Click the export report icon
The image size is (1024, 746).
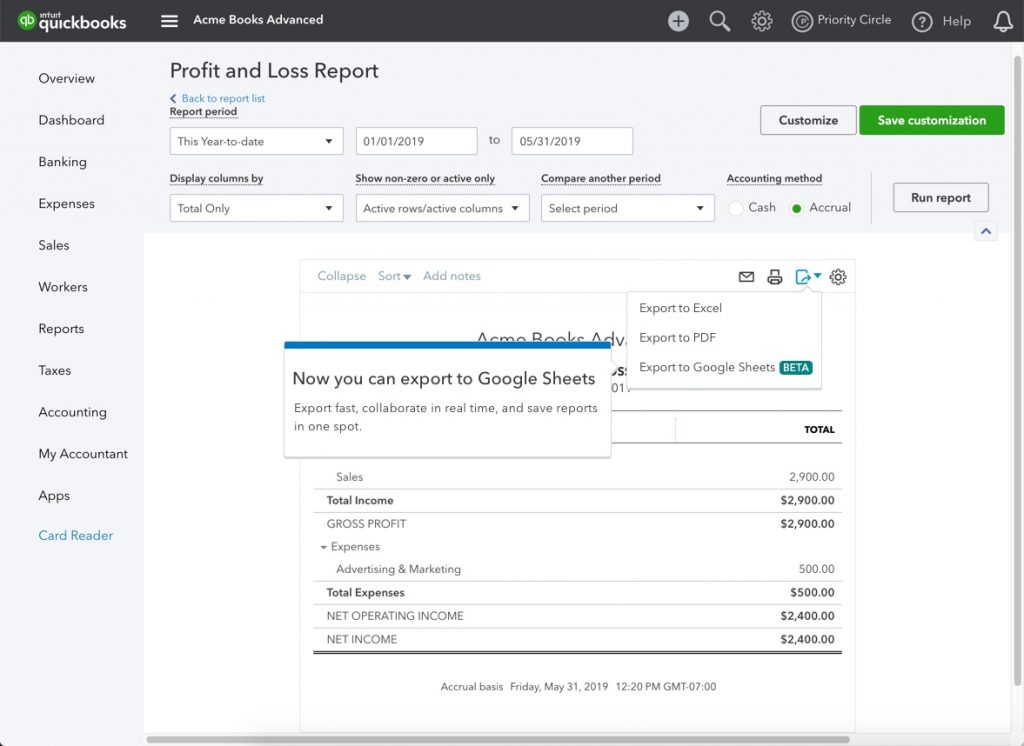[808, 277]
